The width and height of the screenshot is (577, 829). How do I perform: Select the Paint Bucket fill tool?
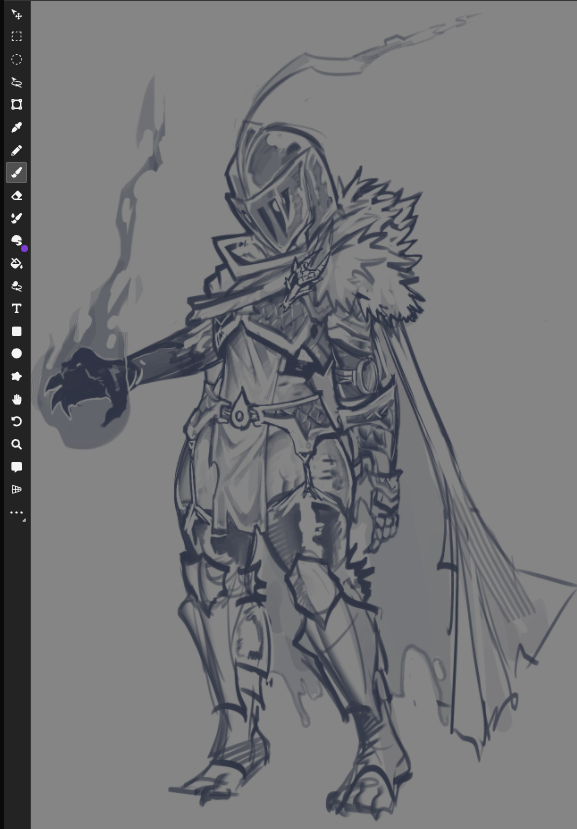[x=16, y=263]
